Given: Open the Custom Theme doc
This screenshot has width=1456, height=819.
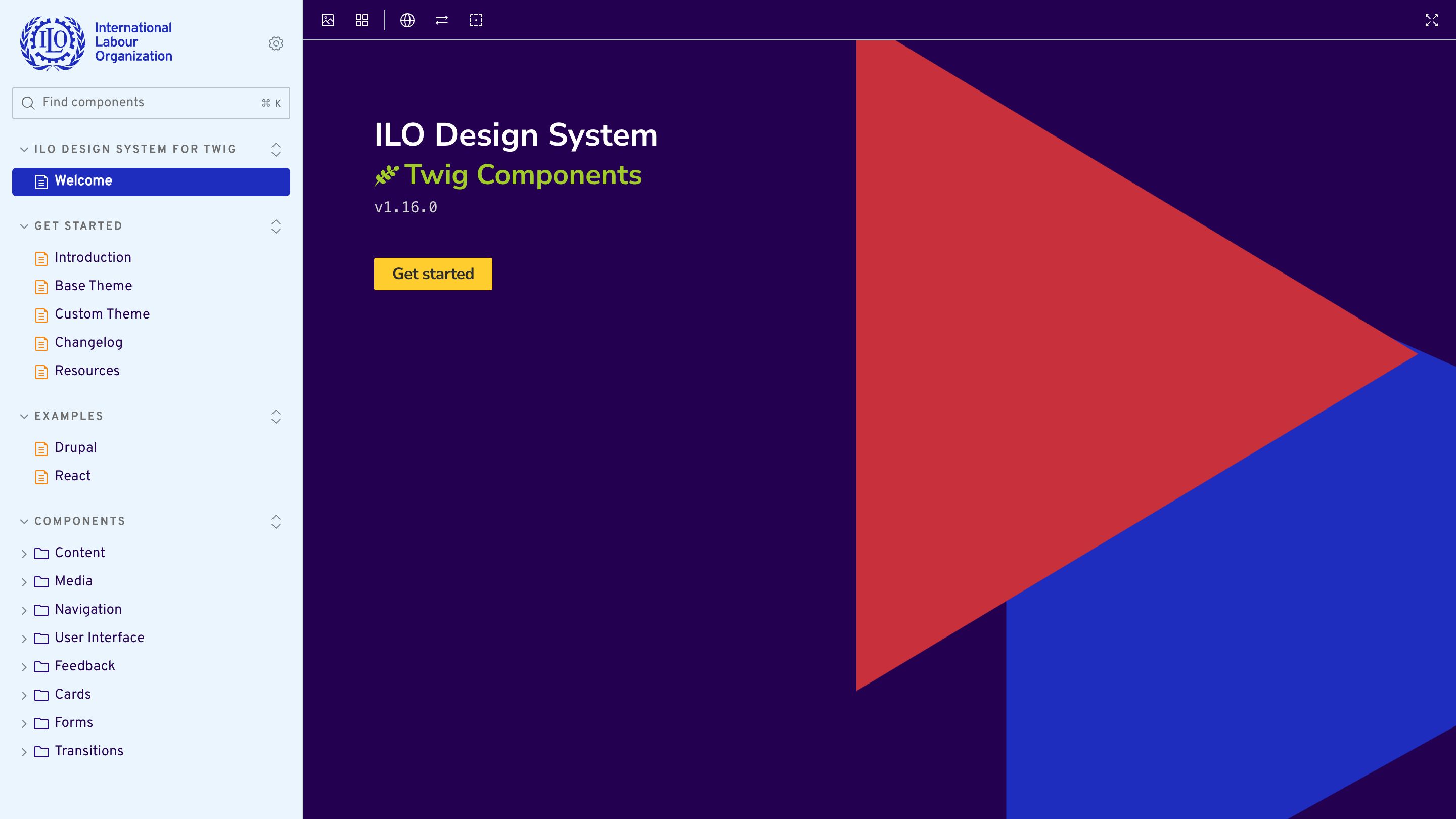Looking at the screenshot, I should [x=151, y=314].
